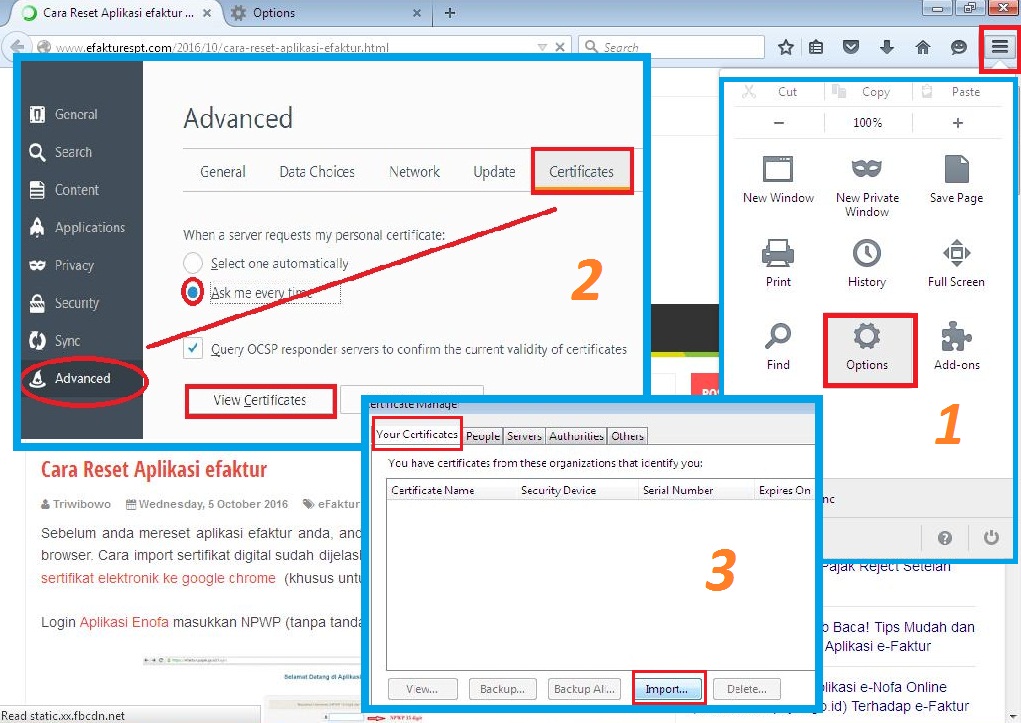Image resolution: width=1021 pixels, height=723 pixels.
Task: Choose Save Page in the menu
Action: click(956, 180)
